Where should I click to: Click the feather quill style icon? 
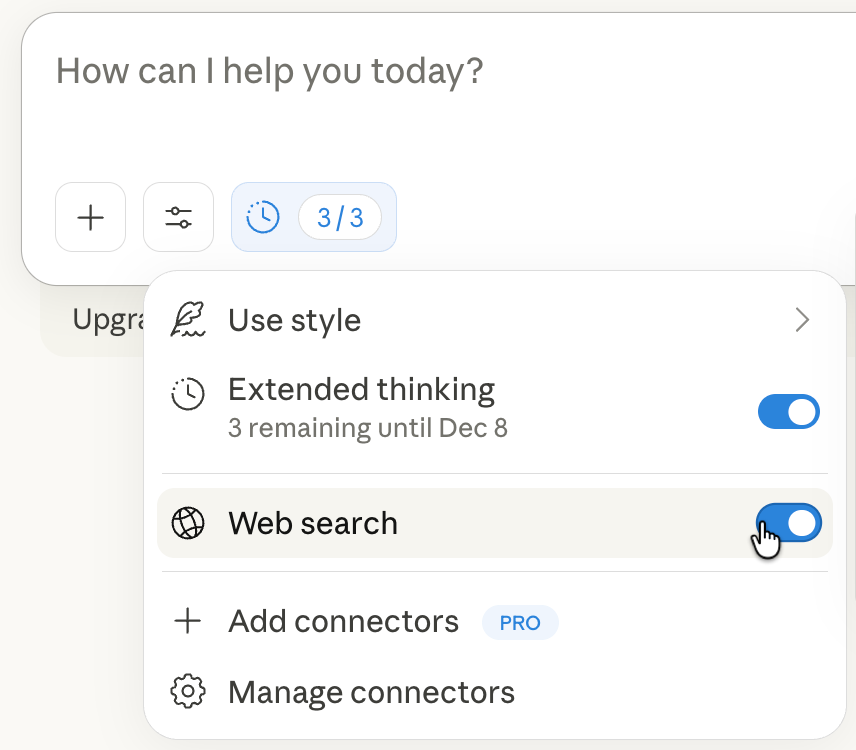(x=187, y=320)
